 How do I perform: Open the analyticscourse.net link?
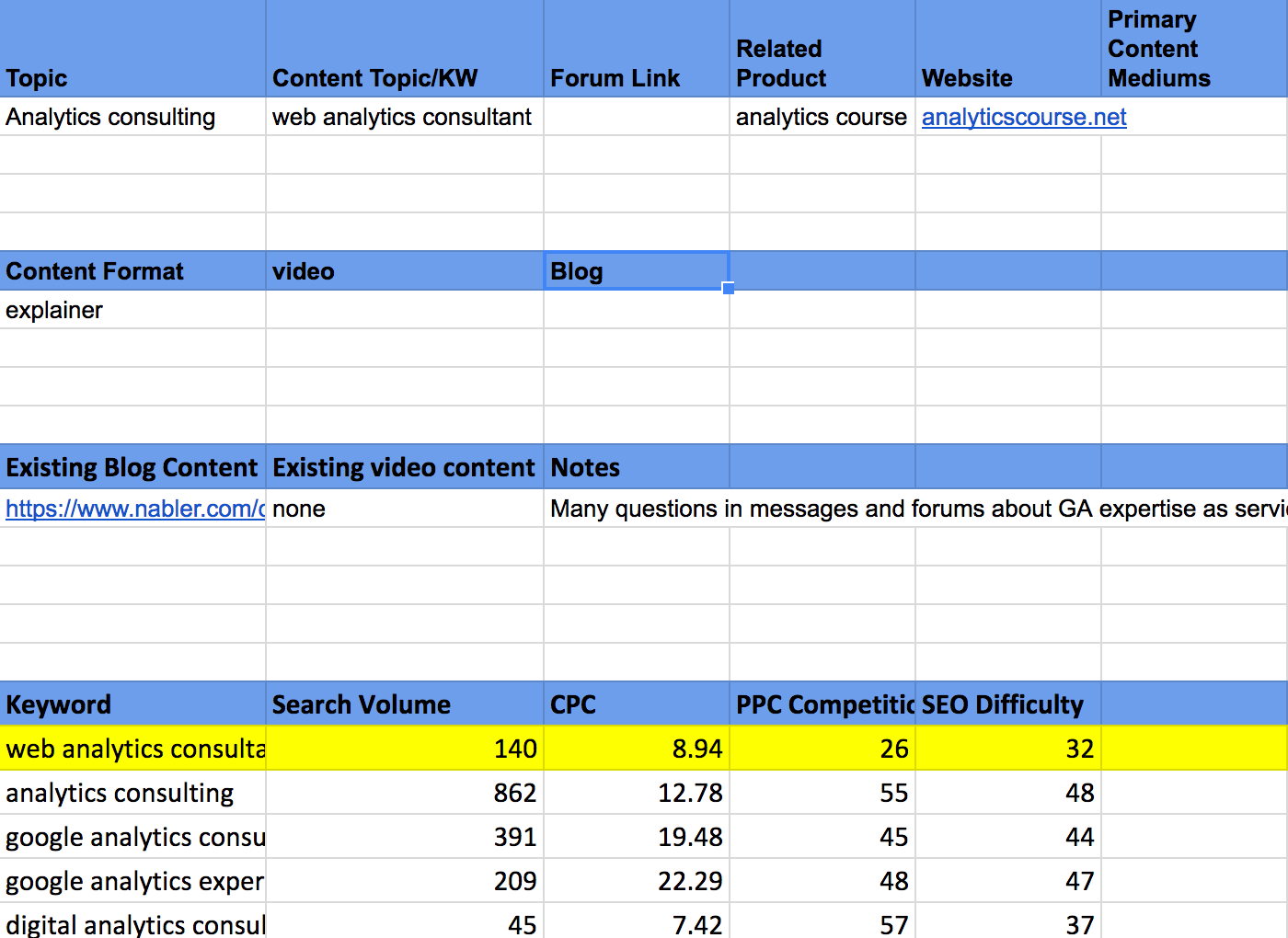tap(1024, 117)
